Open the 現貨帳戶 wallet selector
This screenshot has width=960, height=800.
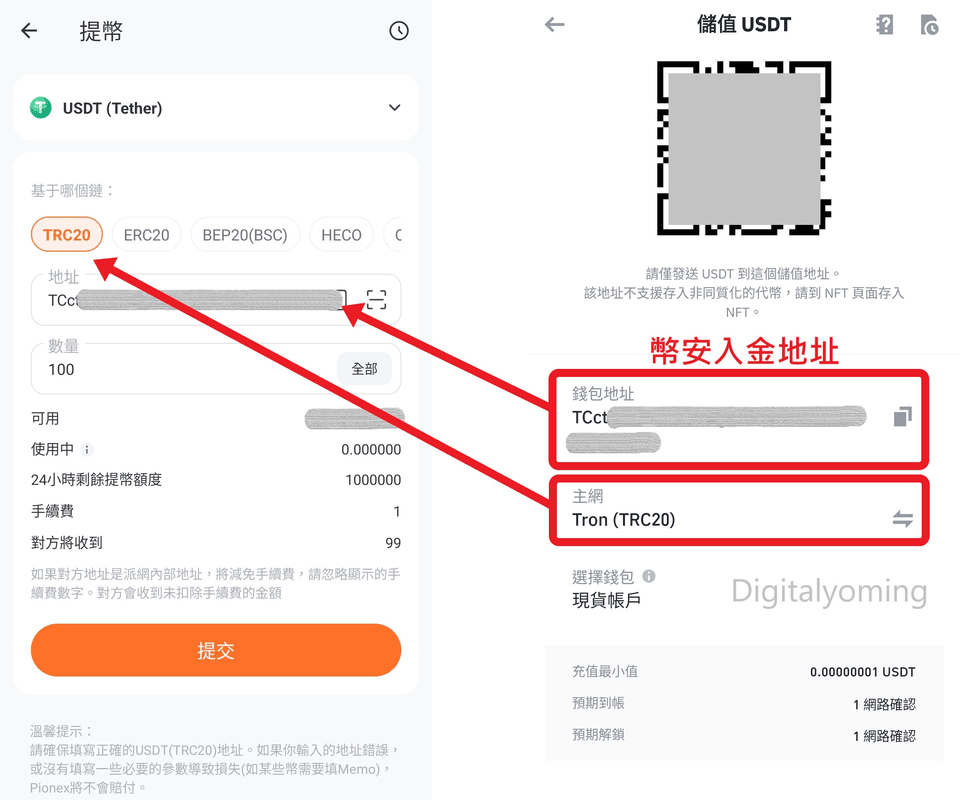pos(606,600)
